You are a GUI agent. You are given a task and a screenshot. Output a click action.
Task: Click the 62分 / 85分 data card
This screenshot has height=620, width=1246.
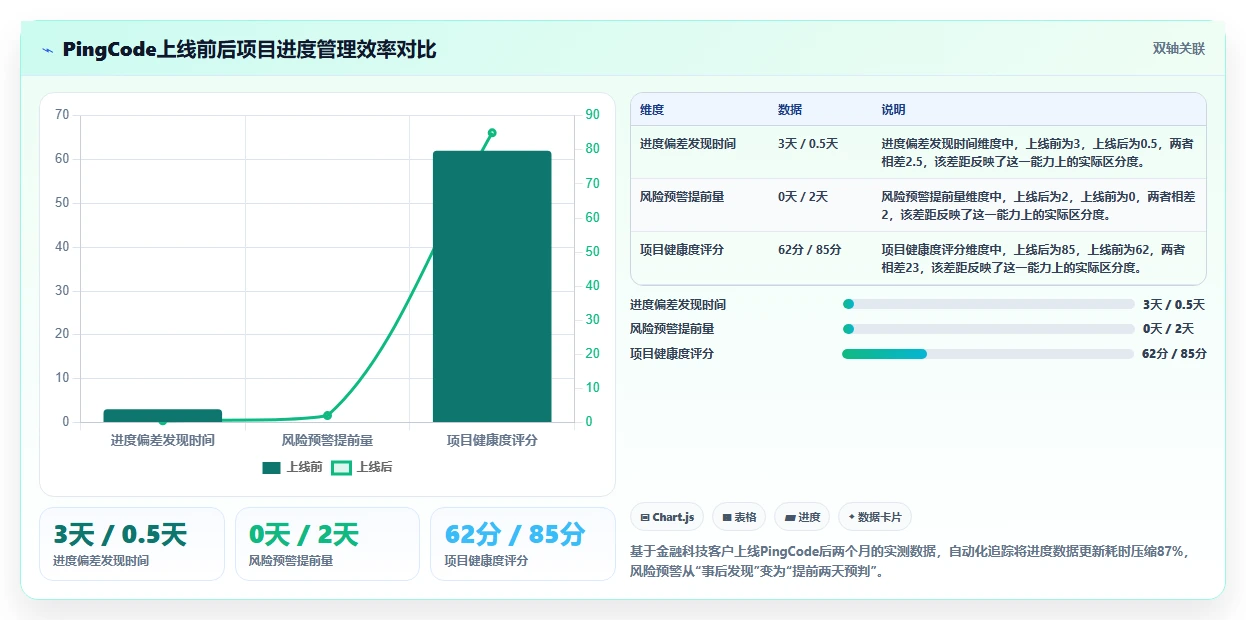click(523, 544)
